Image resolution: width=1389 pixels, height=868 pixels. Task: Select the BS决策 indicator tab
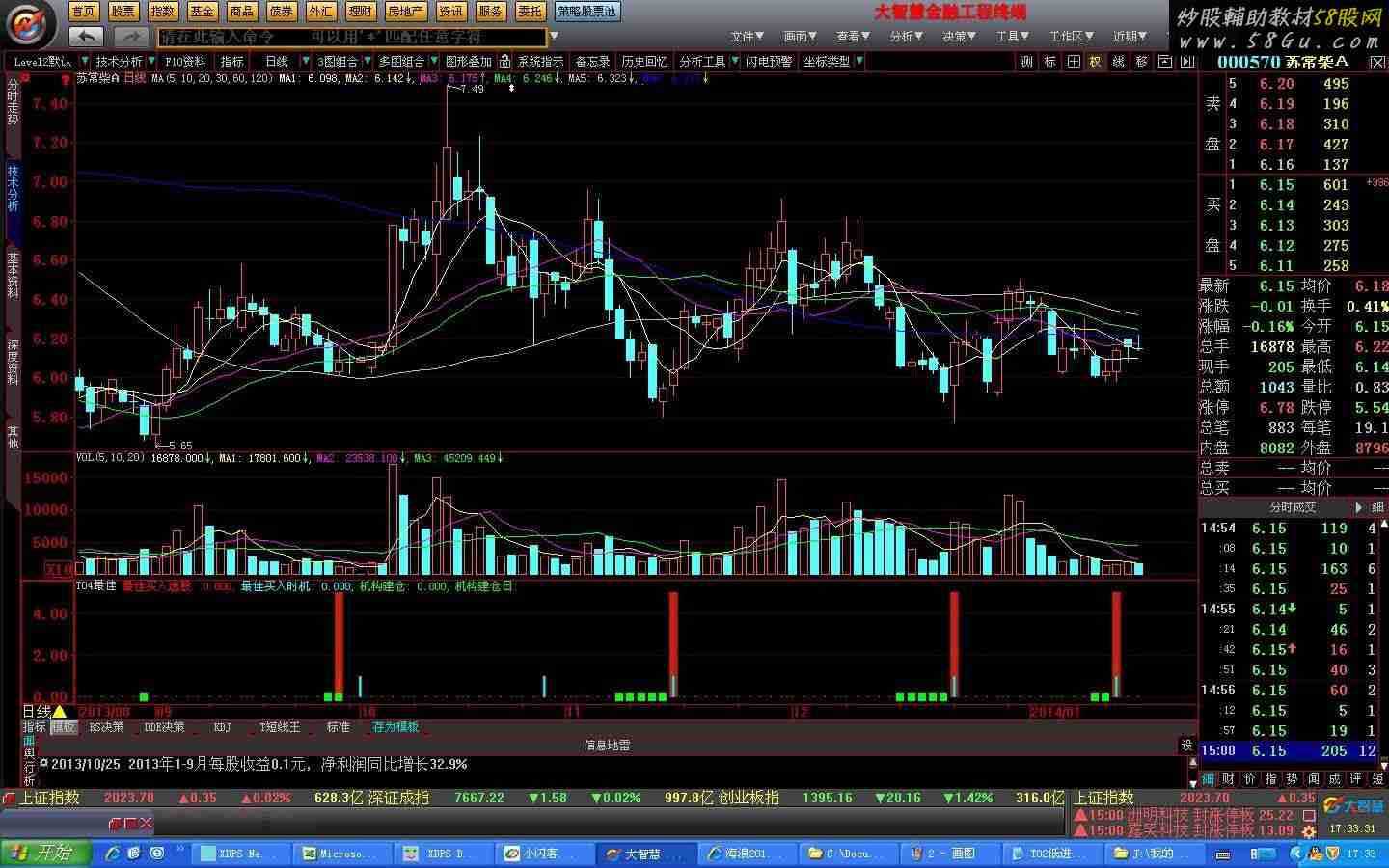click(106, 727)
